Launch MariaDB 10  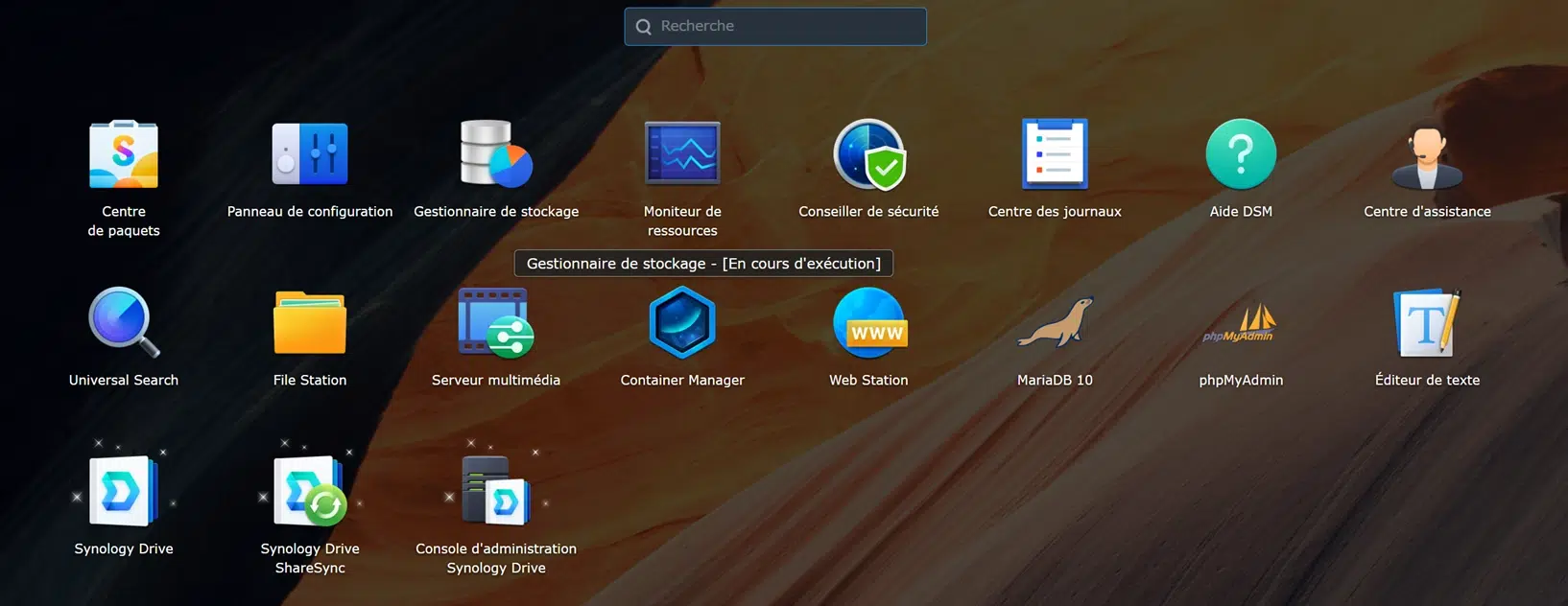point(1055,323)
